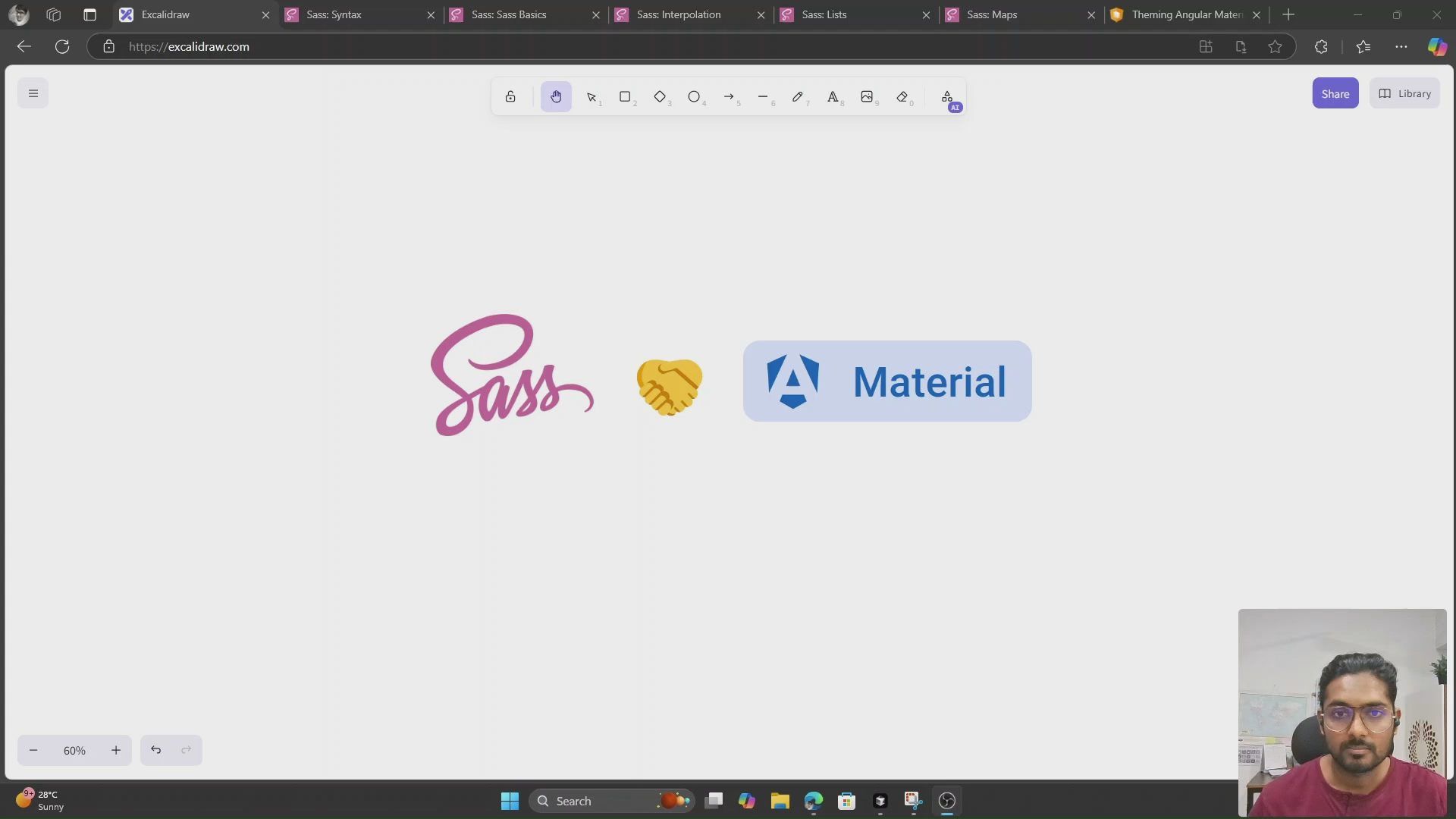Image resolution: width=1456 pixels, height=819 pixels.
Task: Open the Windows Start menu
Action: [x=510, y=801]
